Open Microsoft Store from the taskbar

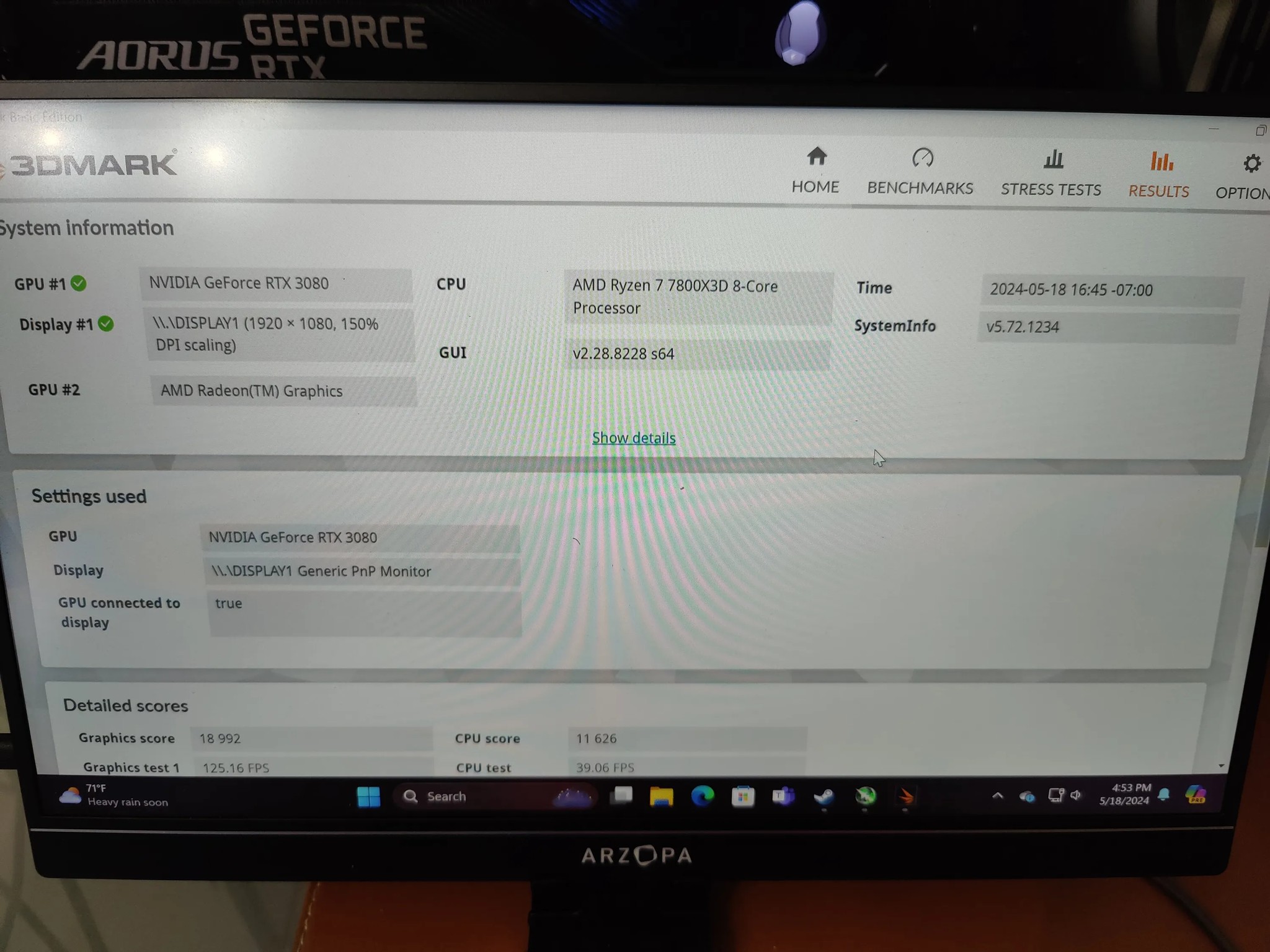(x=743, y=796)
